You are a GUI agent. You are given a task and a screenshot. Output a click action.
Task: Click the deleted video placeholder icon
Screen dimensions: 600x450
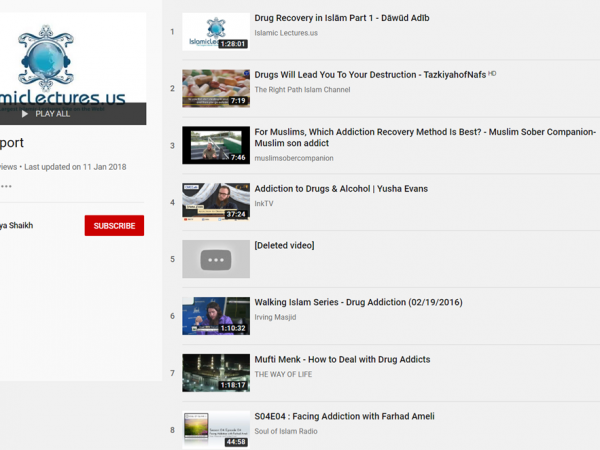tap(216, 260)
